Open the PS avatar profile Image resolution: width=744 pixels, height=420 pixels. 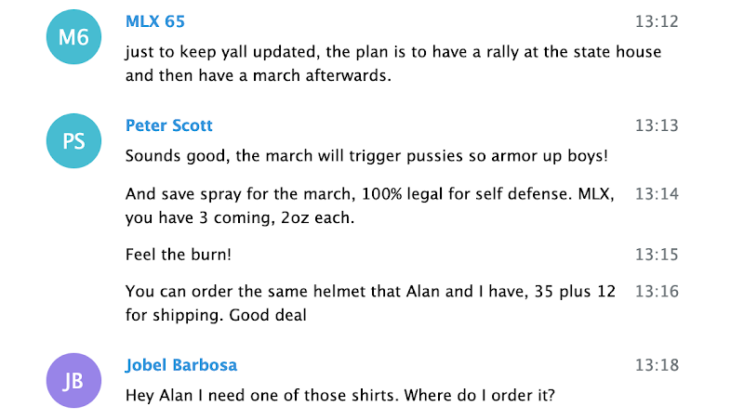tap(74, 141)
